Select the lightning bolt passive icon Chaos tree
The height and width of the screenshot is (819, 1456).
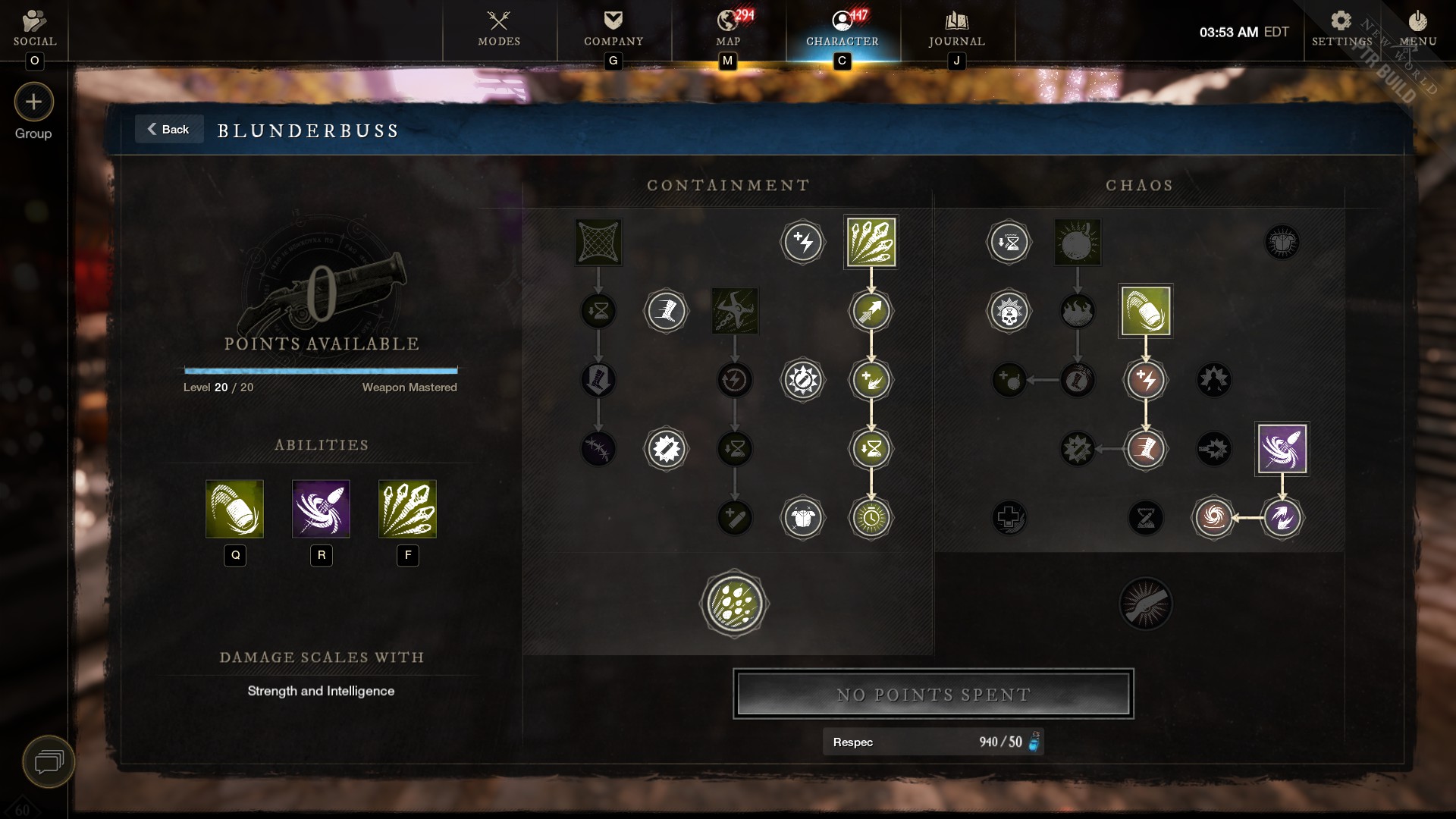pyautogui.click(x=1146, y=379)
